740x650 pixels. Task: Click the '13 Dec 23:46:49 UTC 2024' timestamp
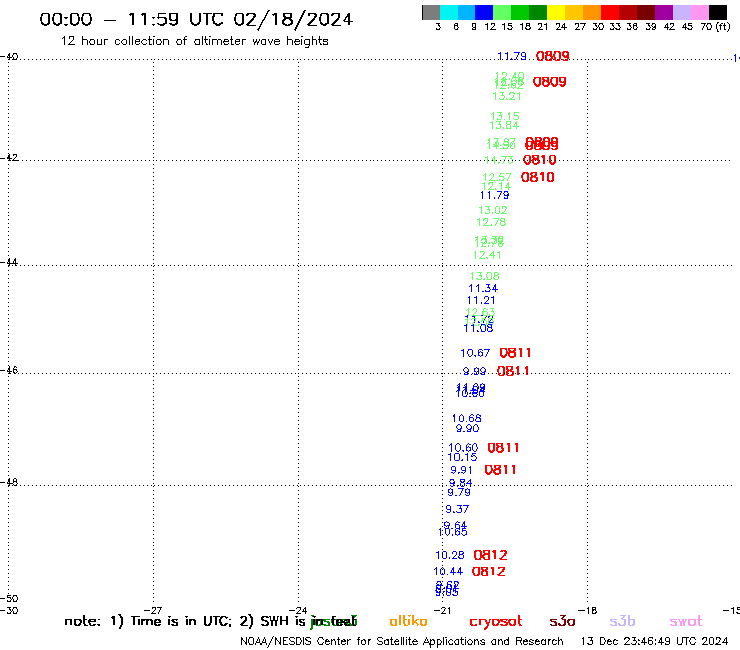pos(654,642)
